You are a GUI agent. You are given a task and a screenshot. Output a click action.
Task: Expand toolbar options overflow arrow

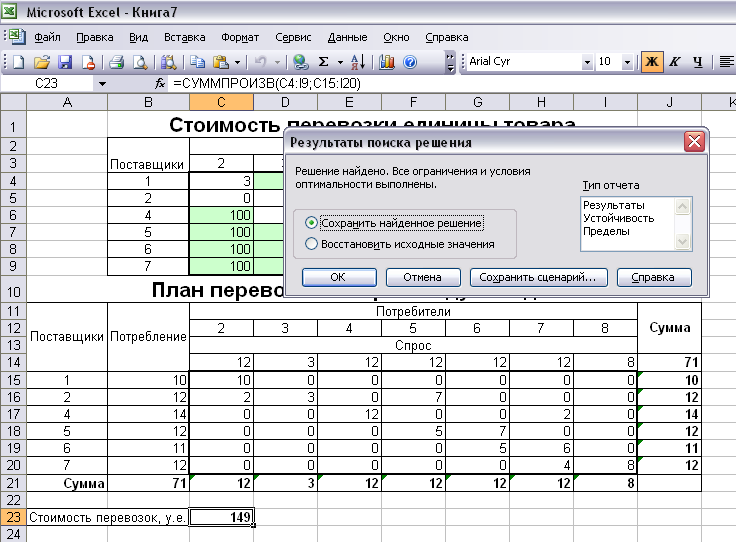[450, 62]
